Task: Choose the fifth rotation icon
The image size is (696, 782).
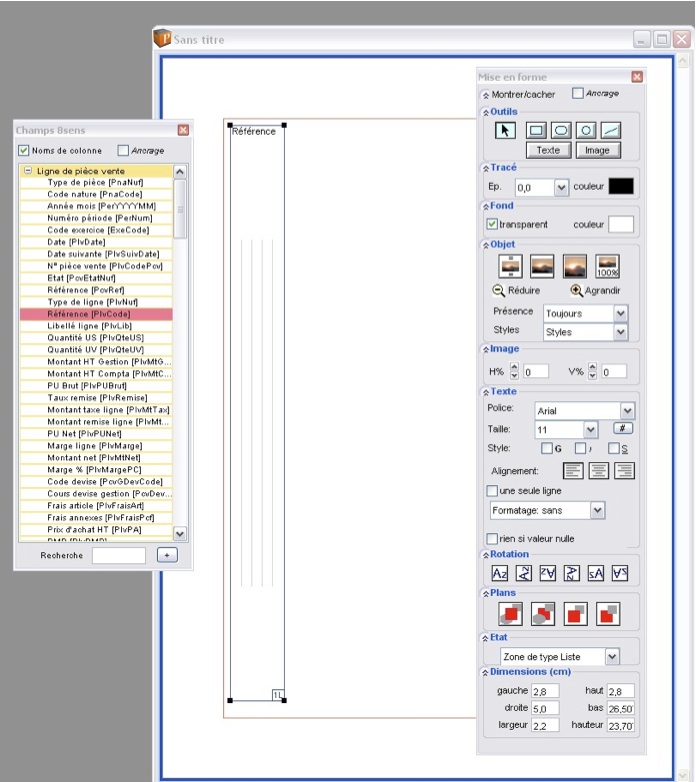Action: 596,574
